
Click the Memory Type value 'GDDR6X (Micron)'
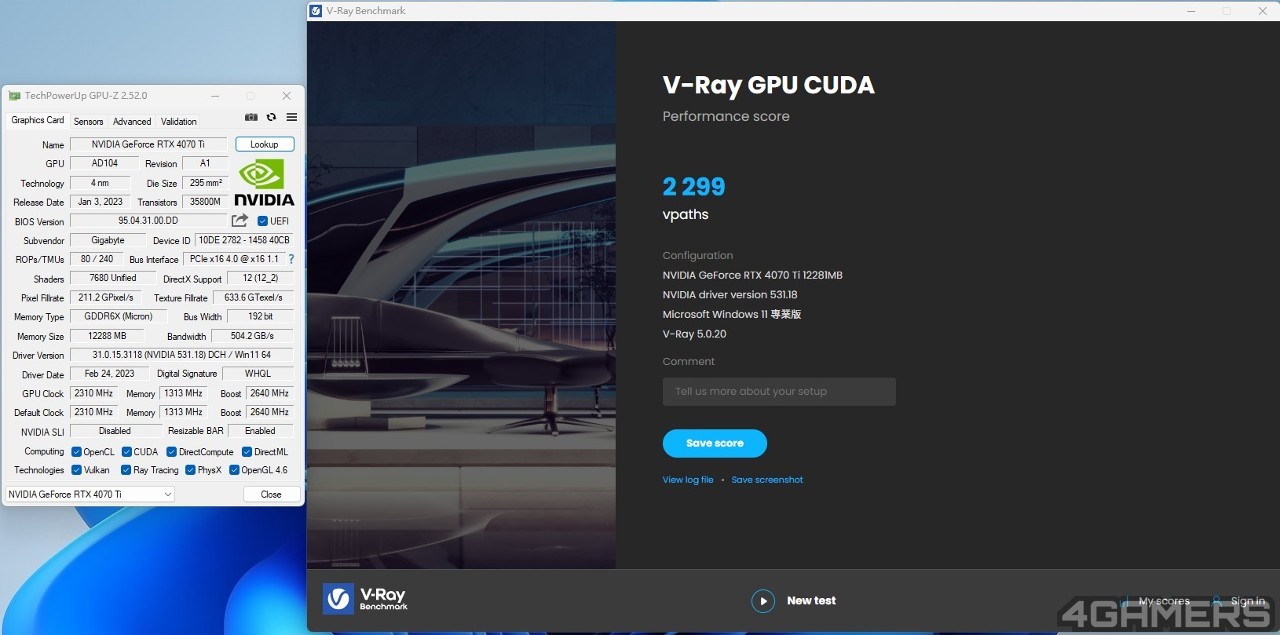(118, 317)
